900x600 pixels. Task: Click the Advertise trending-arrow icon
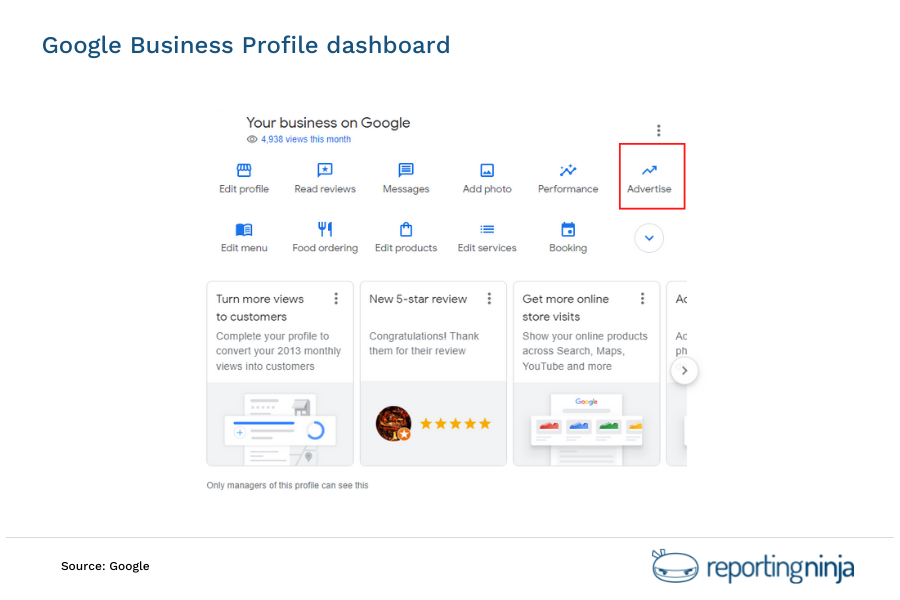[649, 170]
